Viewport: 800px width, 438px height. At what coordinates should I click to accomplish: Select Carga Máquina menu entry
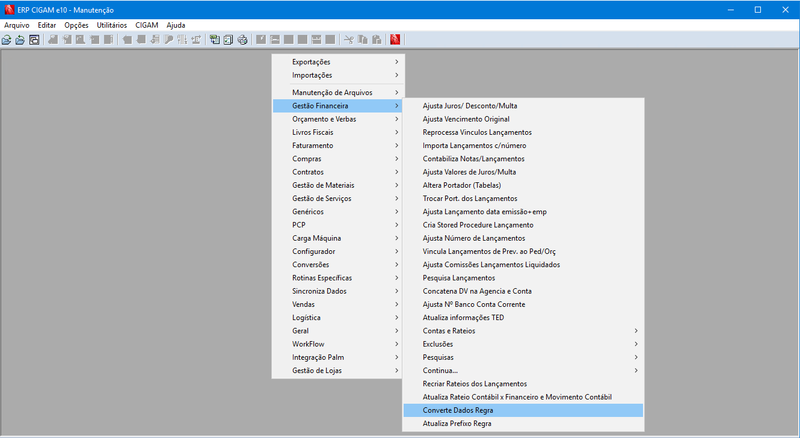338,238
